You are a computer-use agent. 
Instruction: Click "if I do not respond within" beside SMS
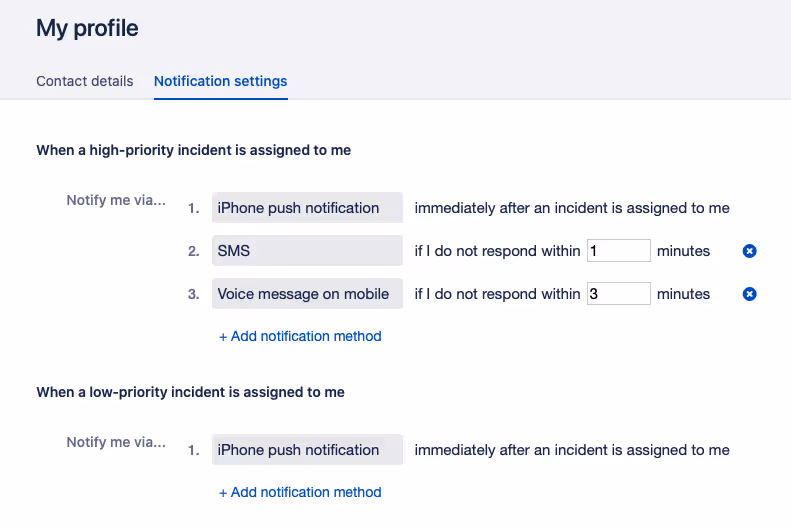[497, 251]
